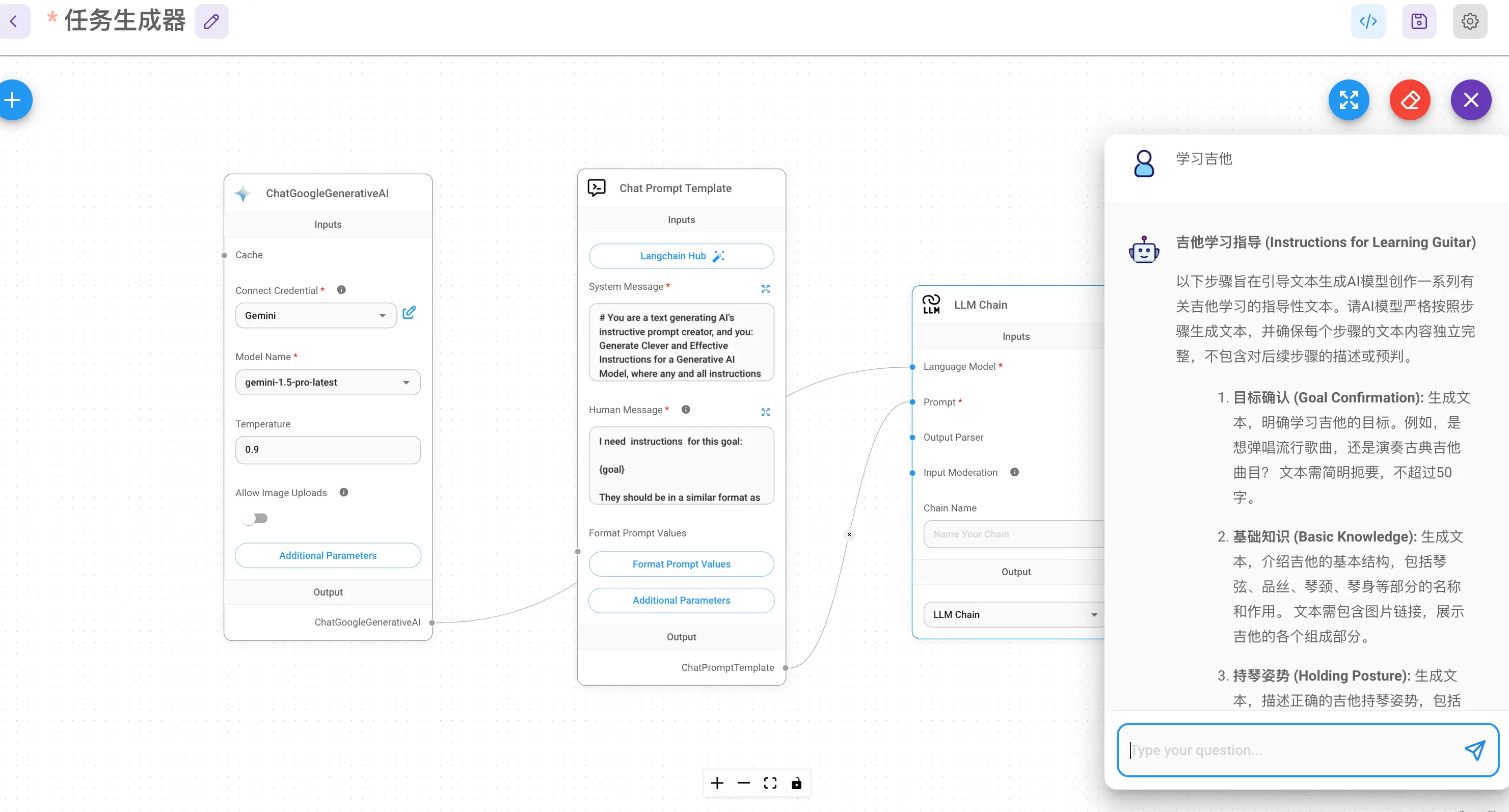Click Additional Parameters in ChatPromptTemplate

pos(682,600)
